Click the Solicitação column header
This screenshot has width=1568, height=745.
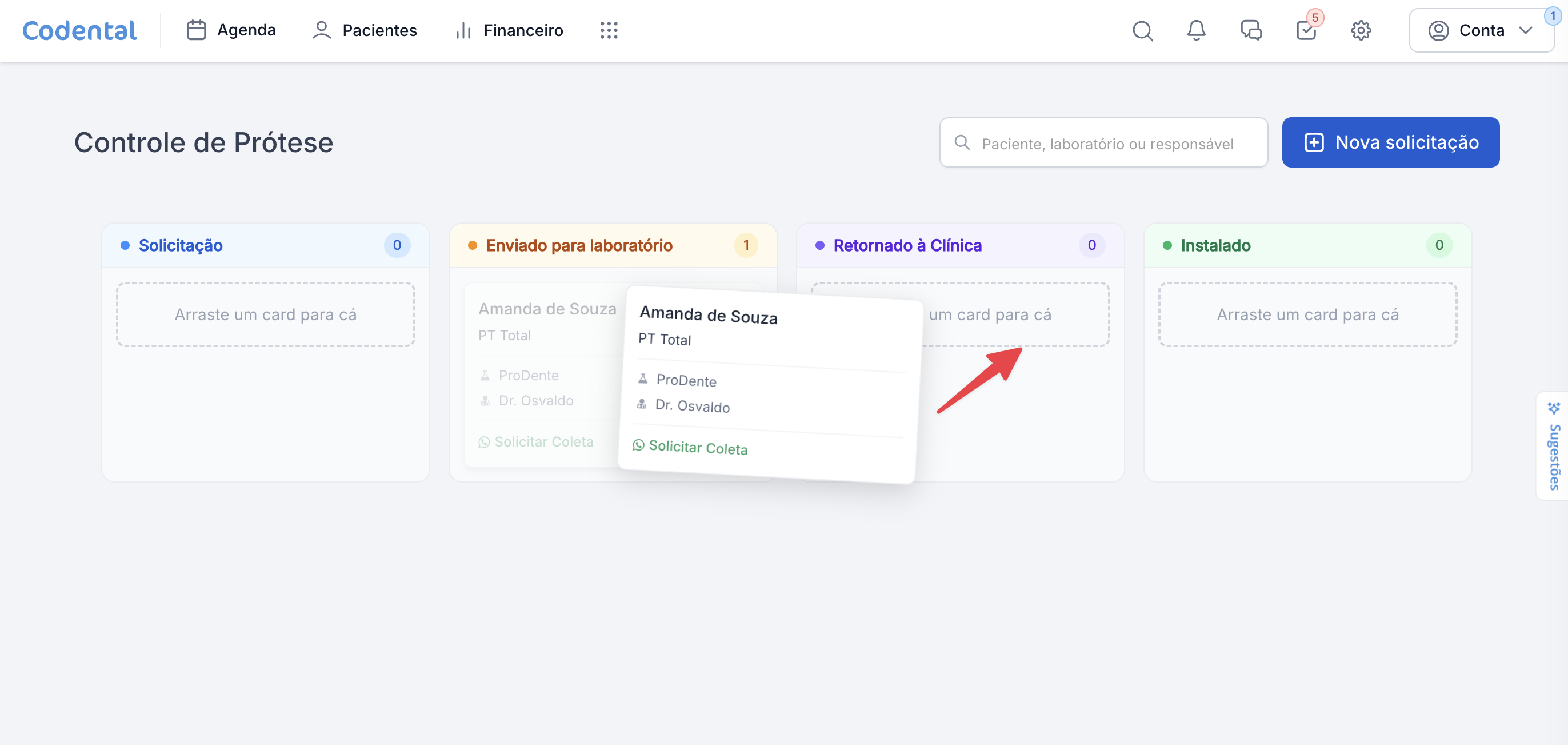tap(180, 245)
